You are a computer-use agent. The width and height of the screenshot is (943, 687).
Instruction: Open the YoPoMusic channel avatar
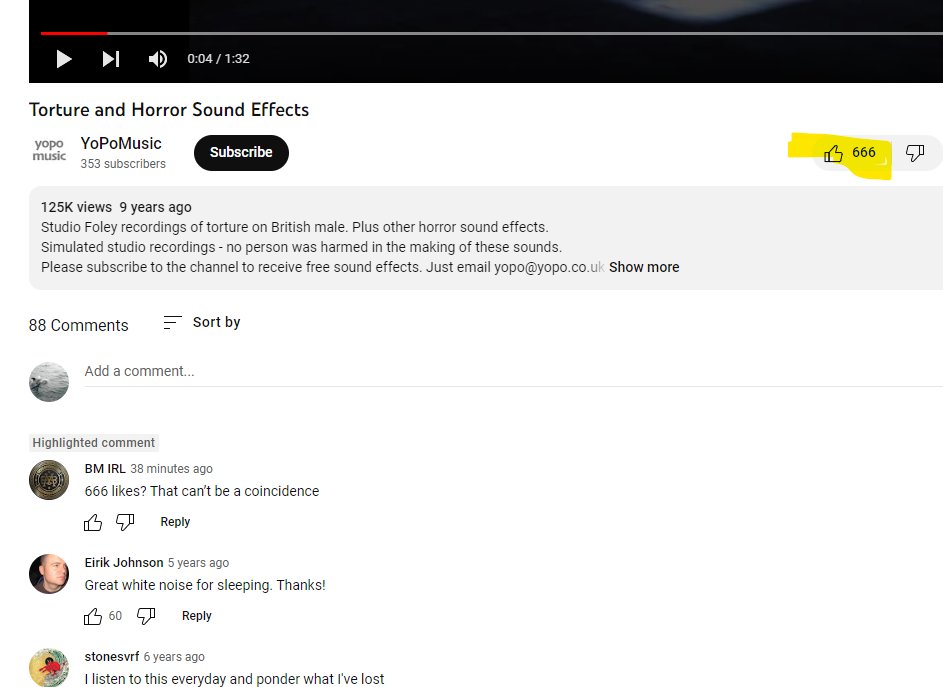point(49,149)
